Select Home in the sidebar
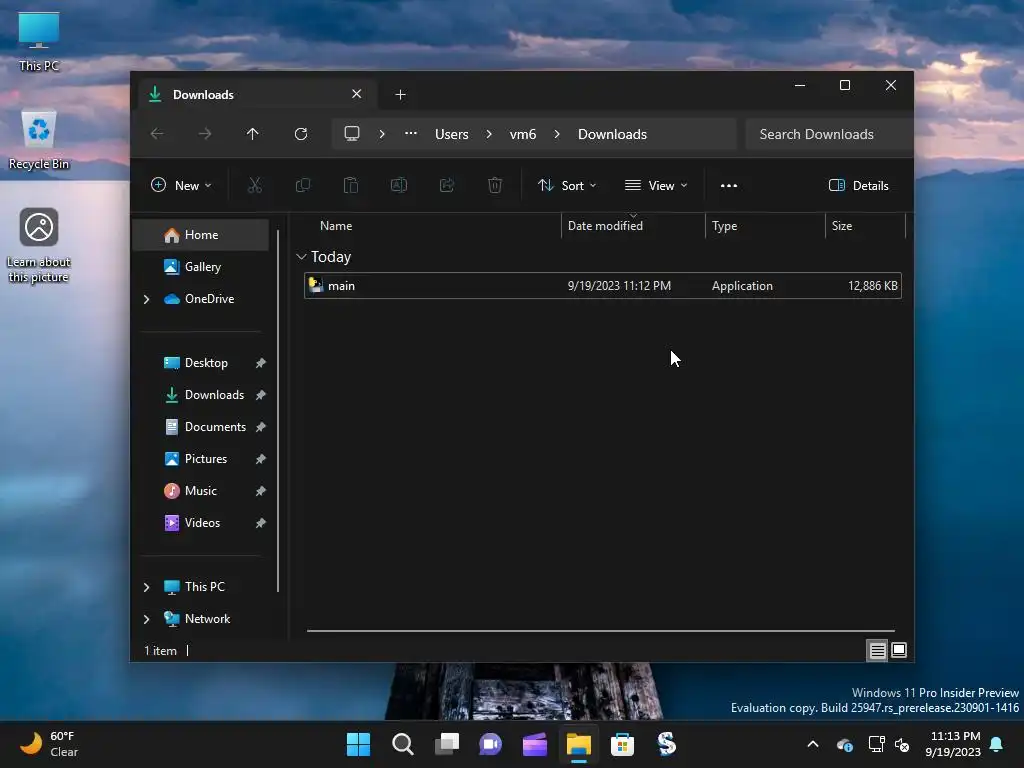Viewport: 1024px width, 768px height. click(201, 234)
